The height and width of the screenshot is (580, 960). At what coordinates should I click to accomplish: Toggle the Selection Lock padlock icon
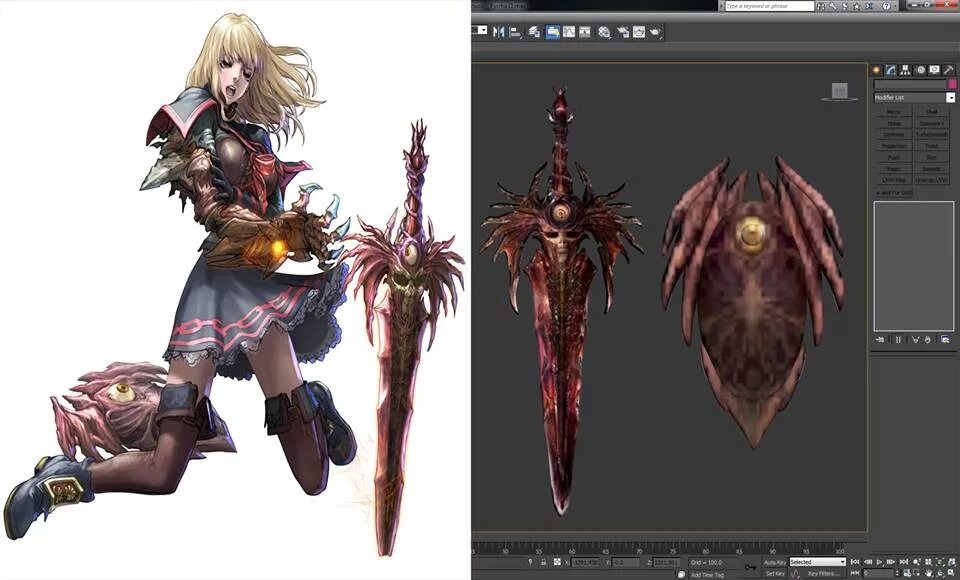543,562
